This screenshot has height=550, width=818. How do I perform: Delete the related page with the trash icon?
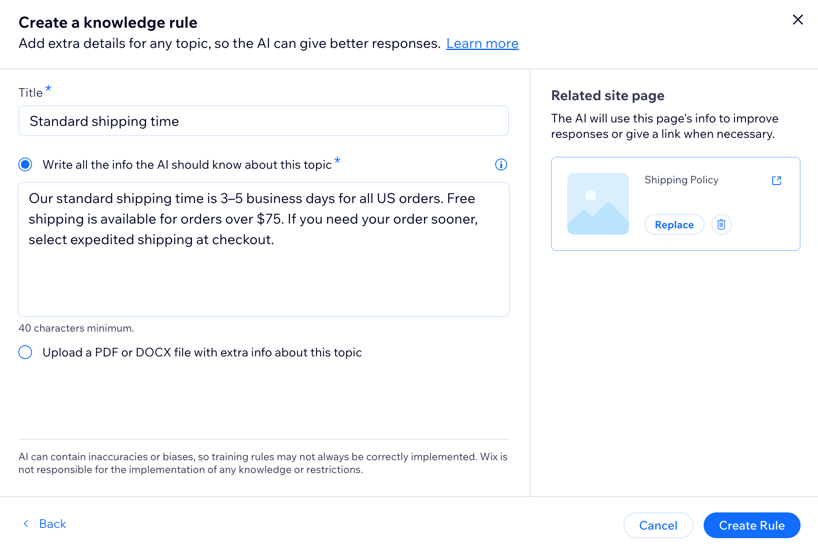pyautogui.click(x=721, y=225)
